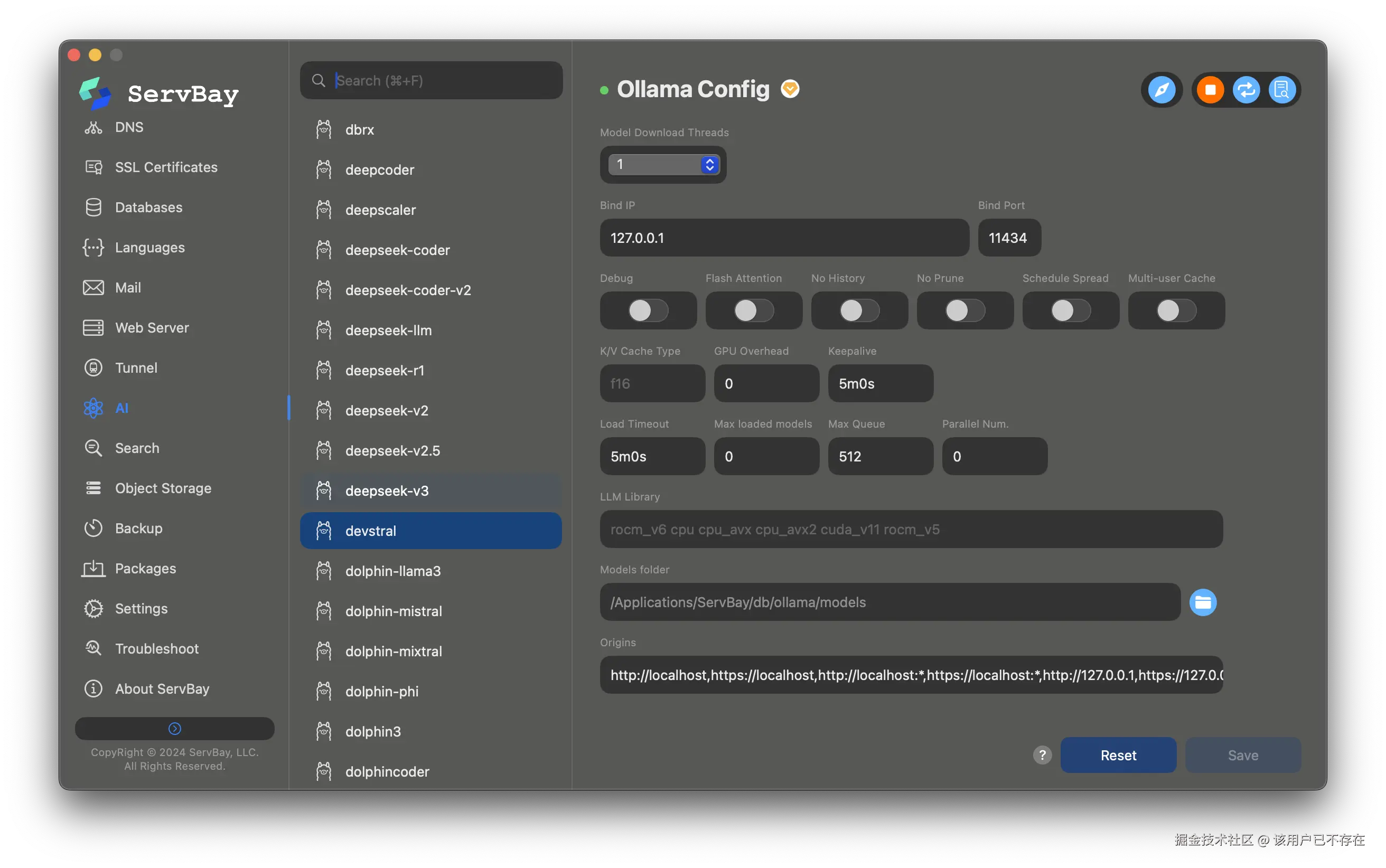This screenshot has height=868, width=1386.
Task: Click the orange stop service icon
Action: 1210,90
